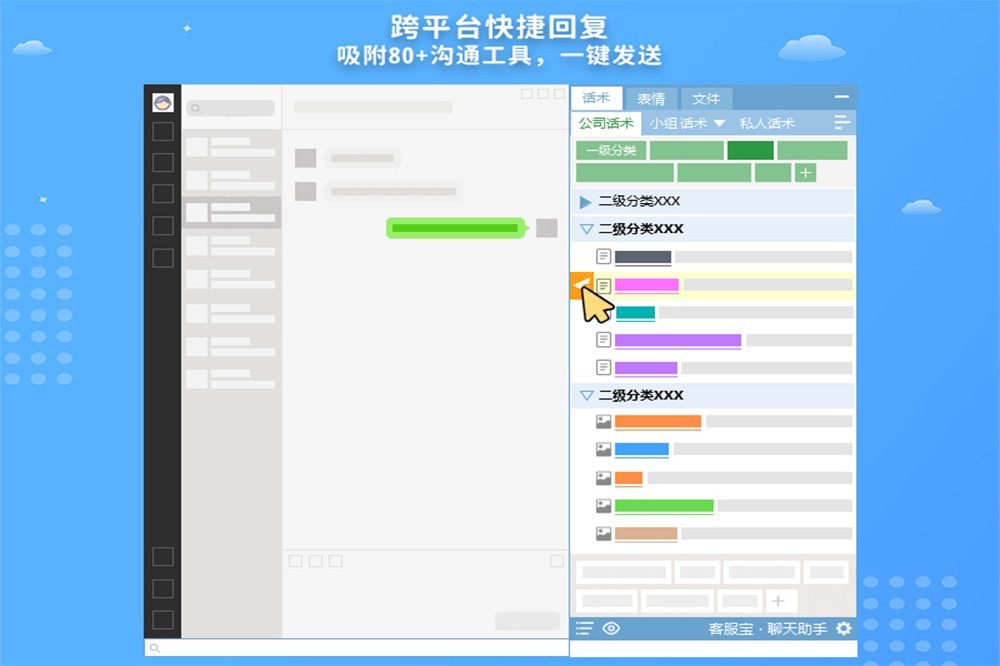The height and width of the screenshot is (666, 1000).
Task: Click the settings gear in helper footer
Action: [x=844, y=628]
